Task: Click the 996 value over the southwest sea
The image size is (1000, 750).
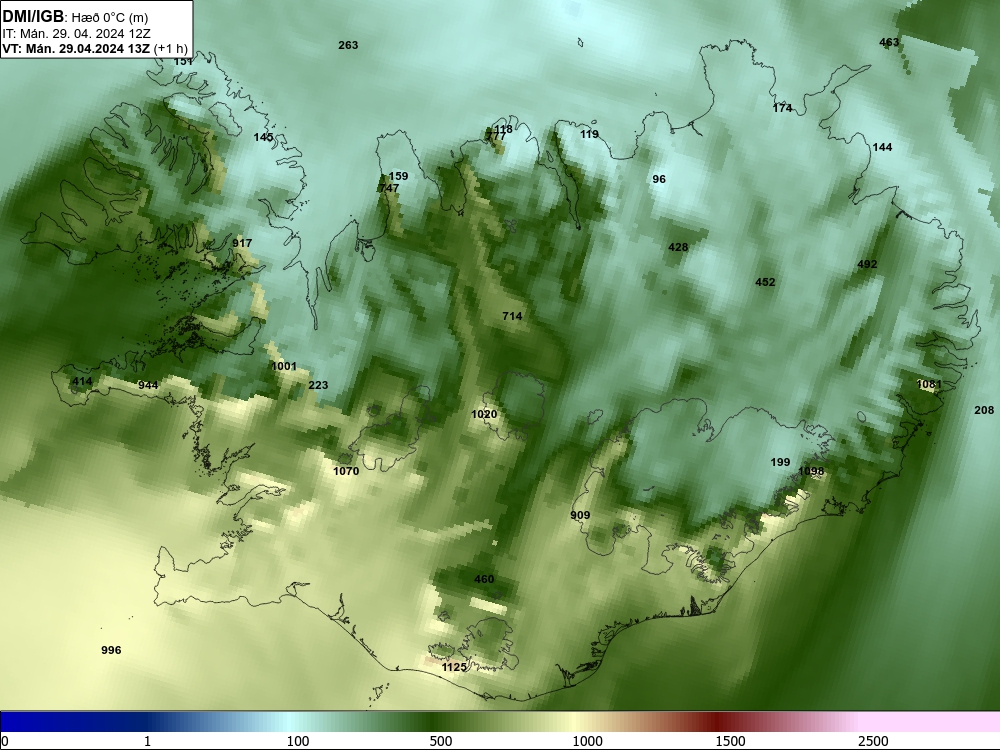Action: tap(111, 650)
